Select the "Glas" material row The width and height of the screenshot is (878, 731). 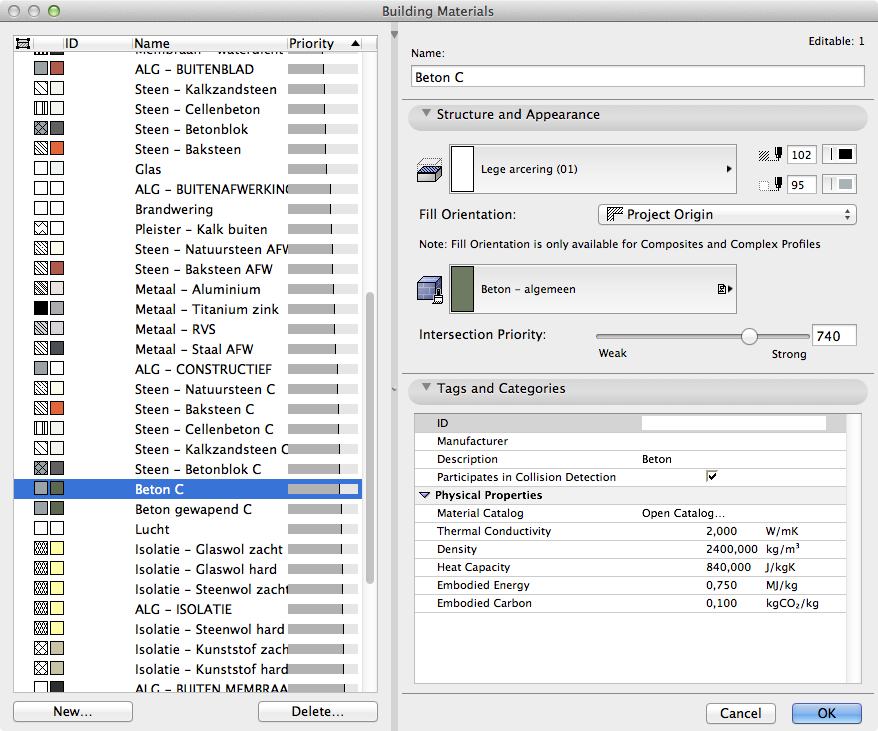coord(188,169)
